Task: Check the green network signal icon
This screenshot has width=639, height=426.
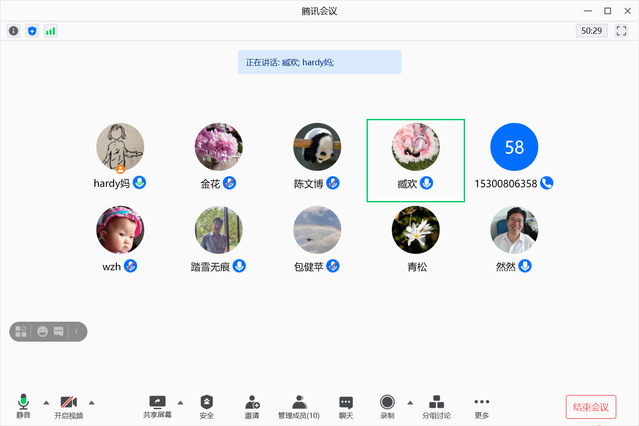Action: [x=50, y=31]
